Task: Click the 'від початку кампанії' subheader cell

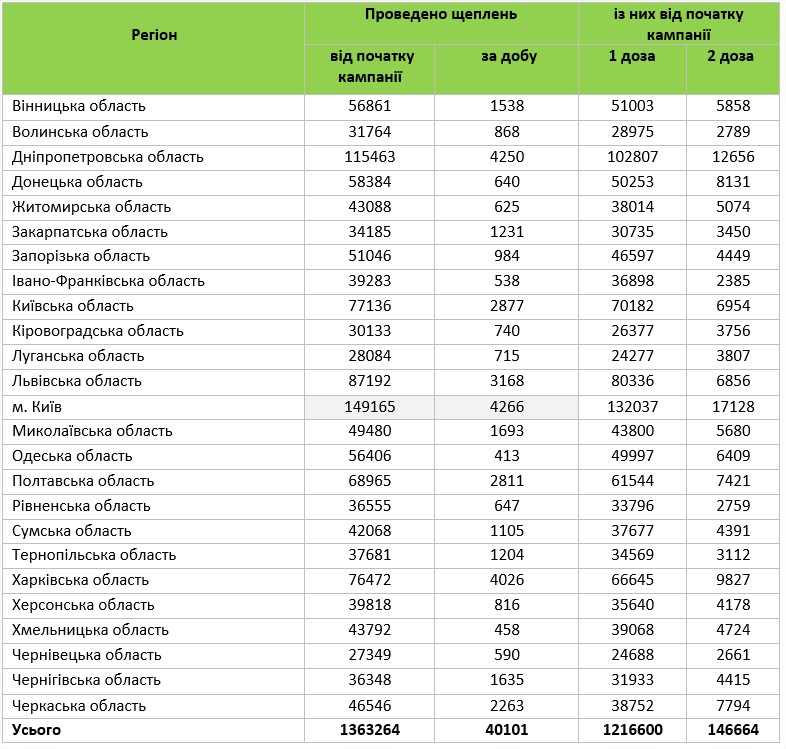Action: [371, 66]
